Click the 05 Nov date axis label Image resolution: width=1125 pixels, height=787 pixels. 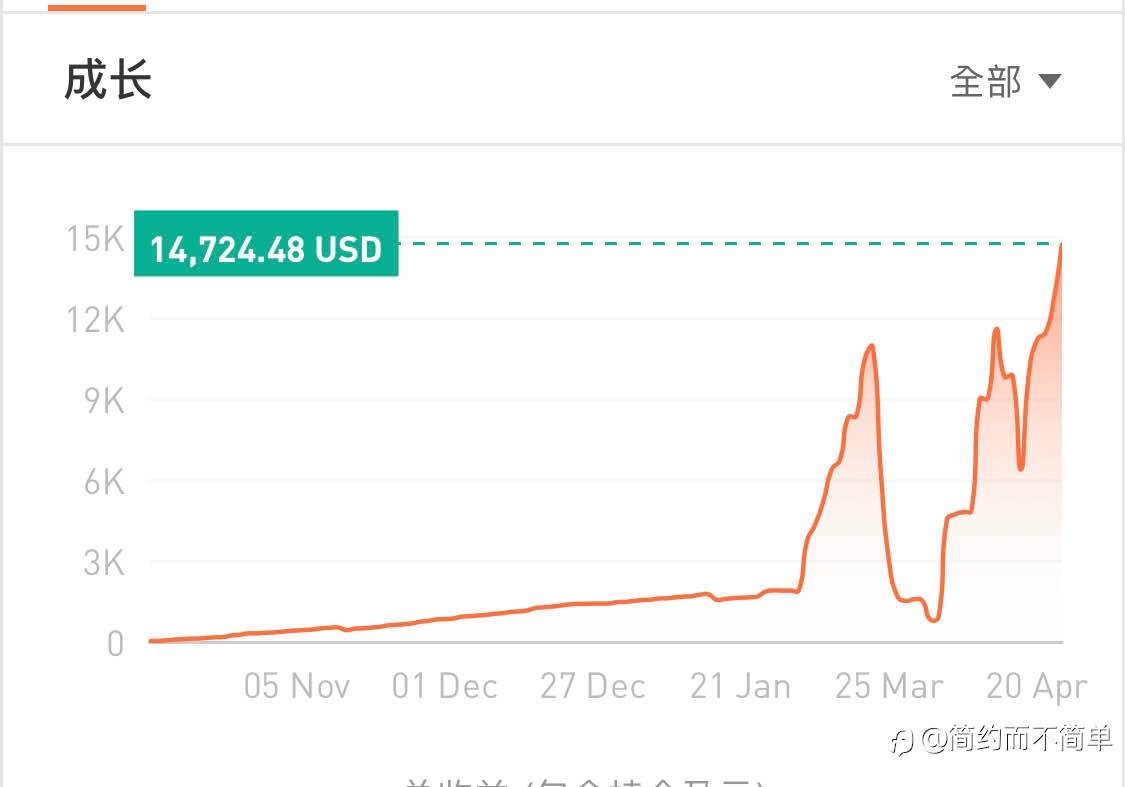click(297, 687)
